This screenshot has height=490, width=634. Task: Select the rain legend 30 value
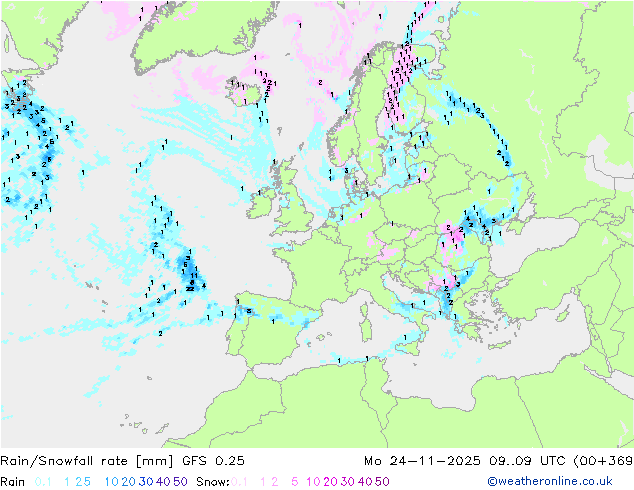coord(146,482)
